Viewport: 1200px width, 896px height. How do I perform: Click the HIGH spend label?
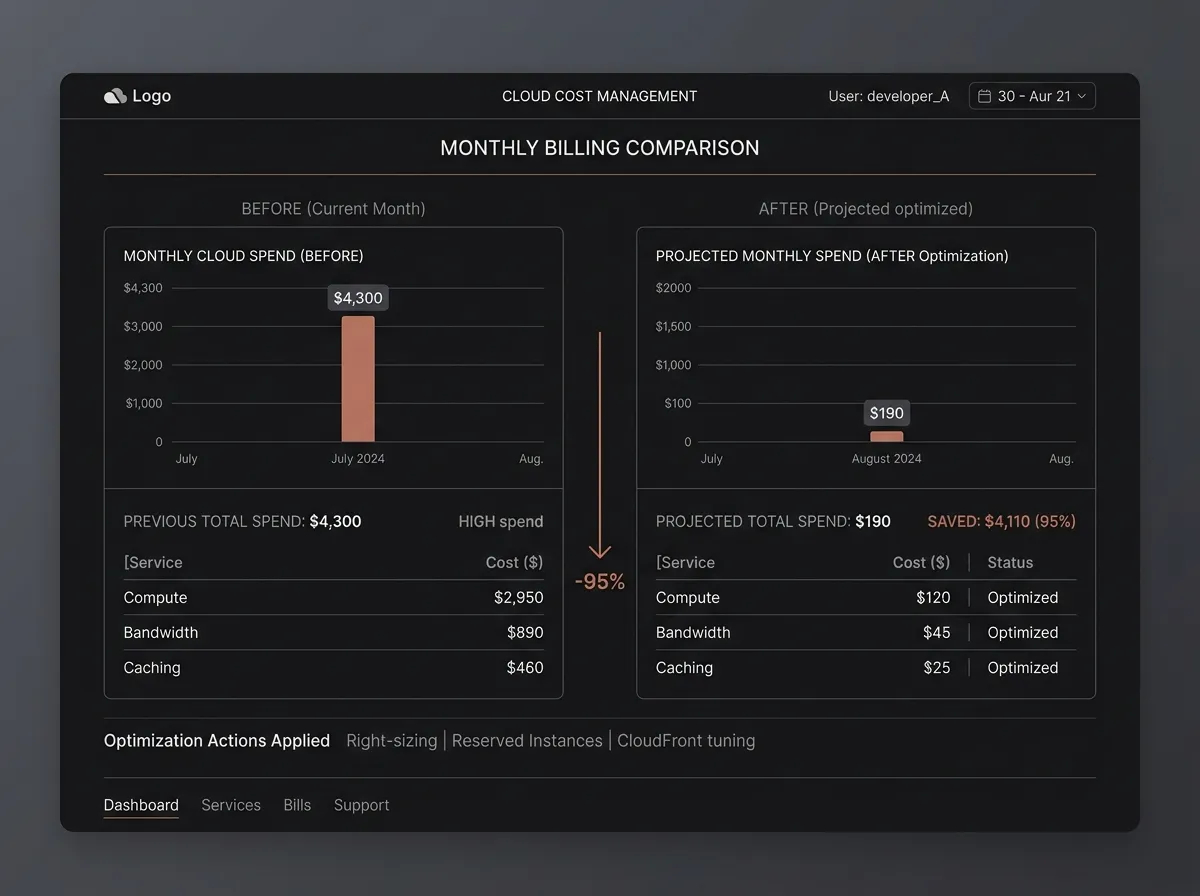click(x=501, y=521)
